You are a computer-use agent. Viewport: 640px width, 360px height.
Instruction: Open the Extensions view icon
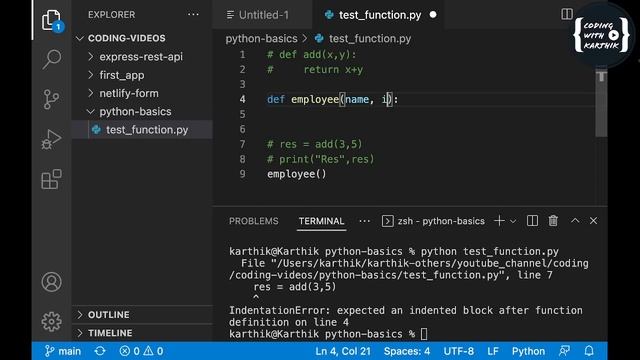tap(51, 179)
